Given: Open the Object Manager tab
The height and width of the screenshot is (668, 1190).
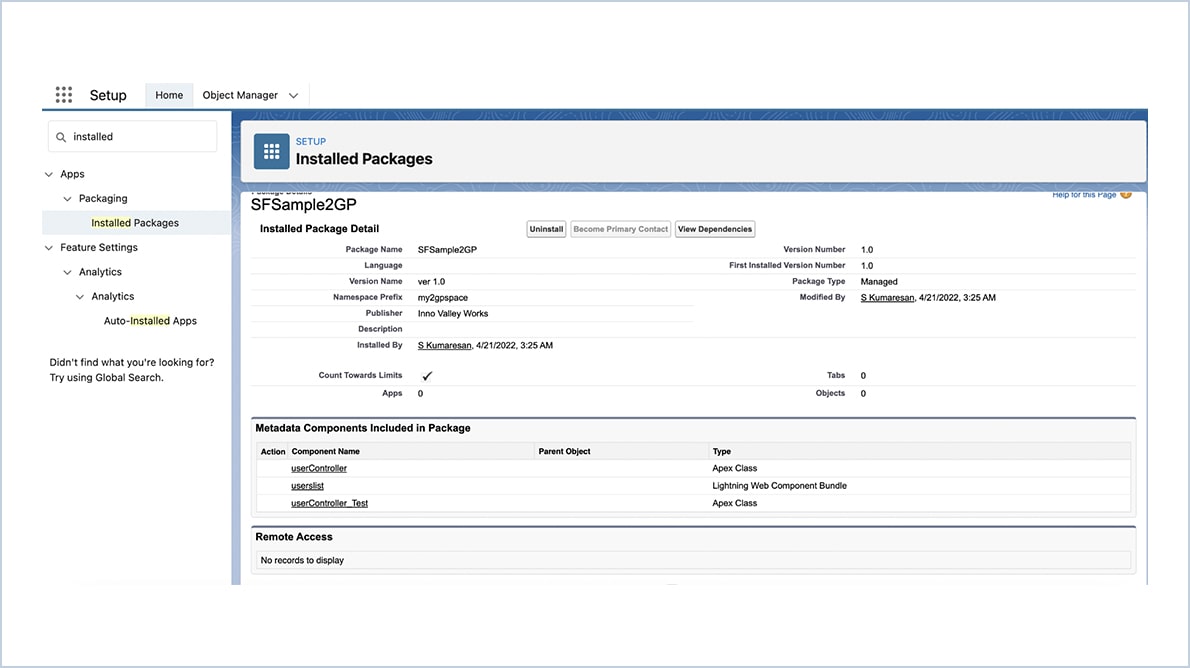Looking at the screenshot, I should click(240, 95).
